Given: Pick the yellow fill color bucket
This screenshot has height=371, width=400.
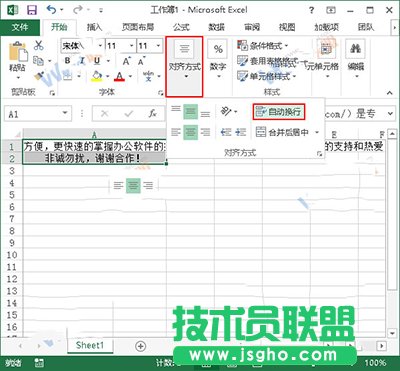Looking at the screenshot, I should 97,76.
